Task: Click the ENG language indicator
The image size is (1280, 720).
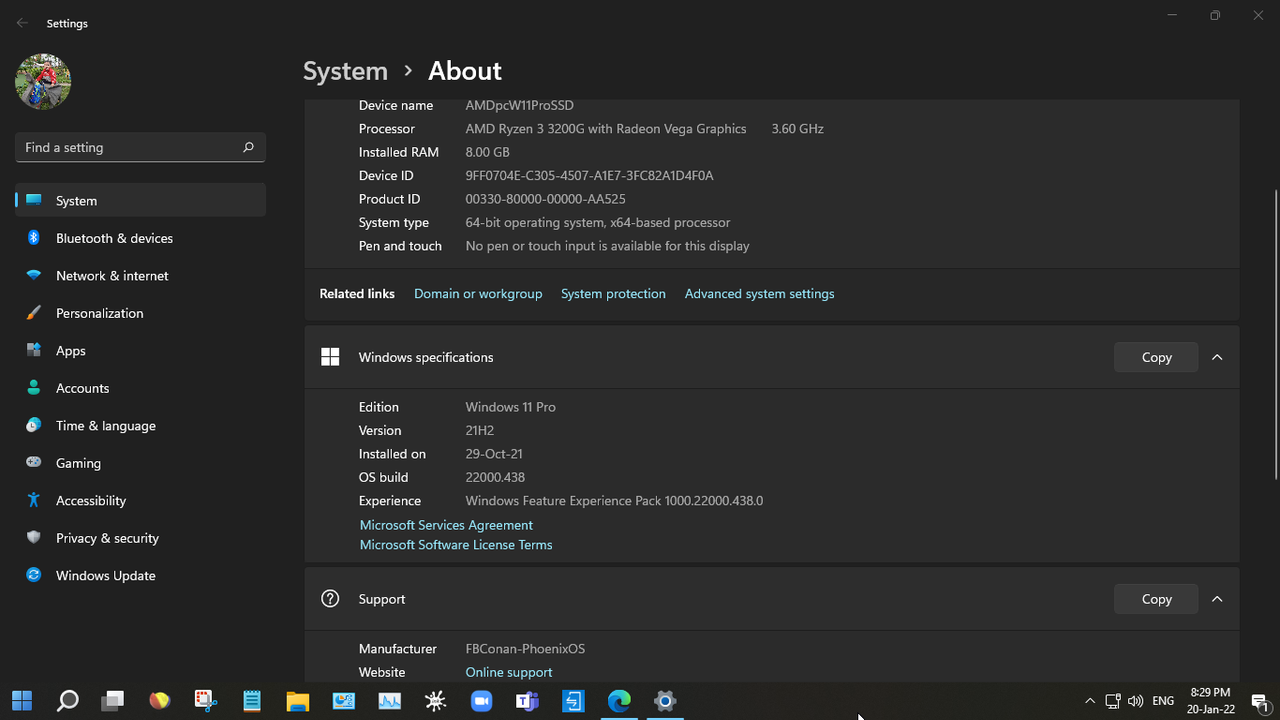Action: tap(1163, 701)
